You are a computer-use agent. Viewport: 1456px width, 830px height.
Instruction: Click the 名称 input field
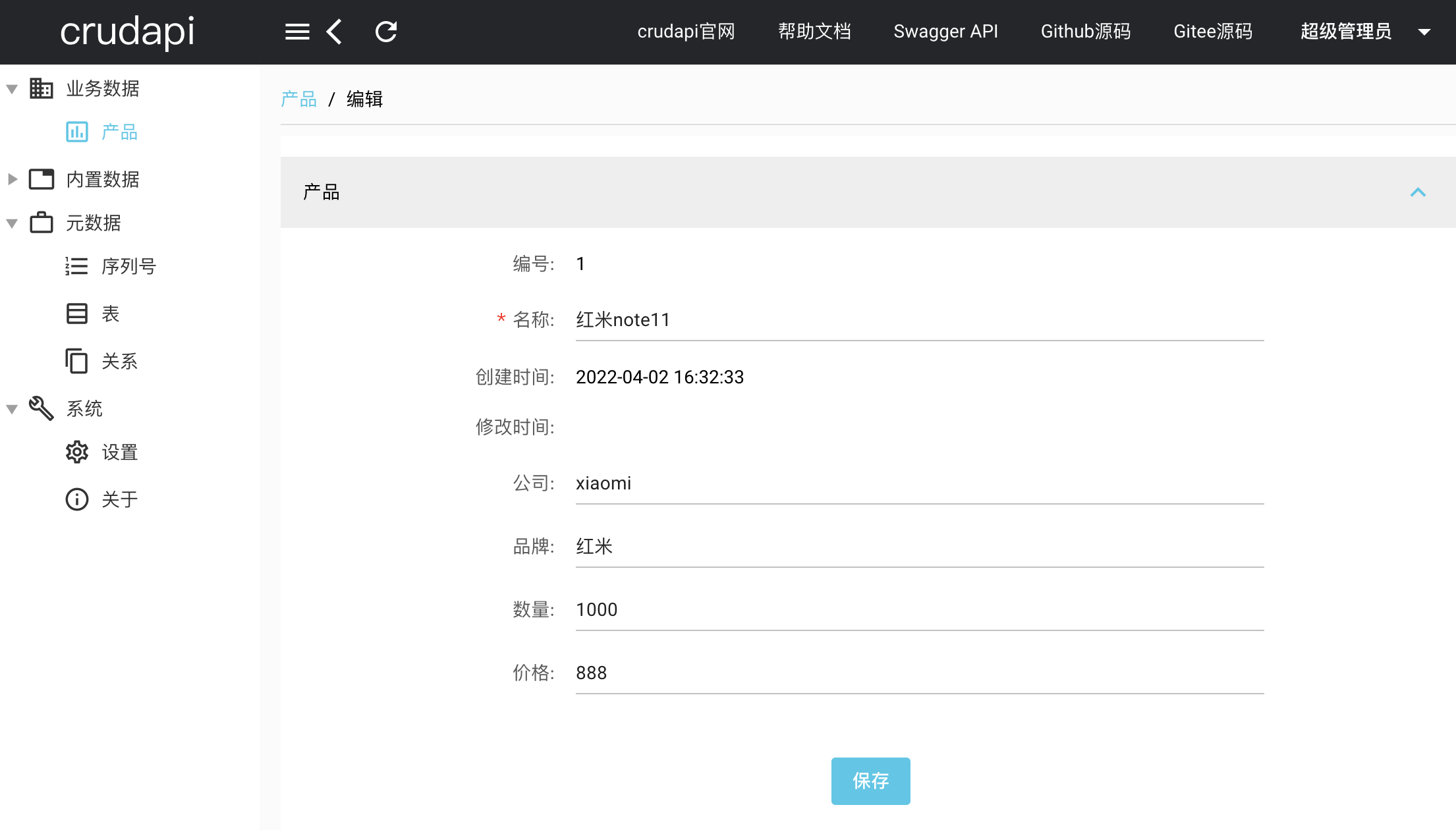(x=919, y=320)
